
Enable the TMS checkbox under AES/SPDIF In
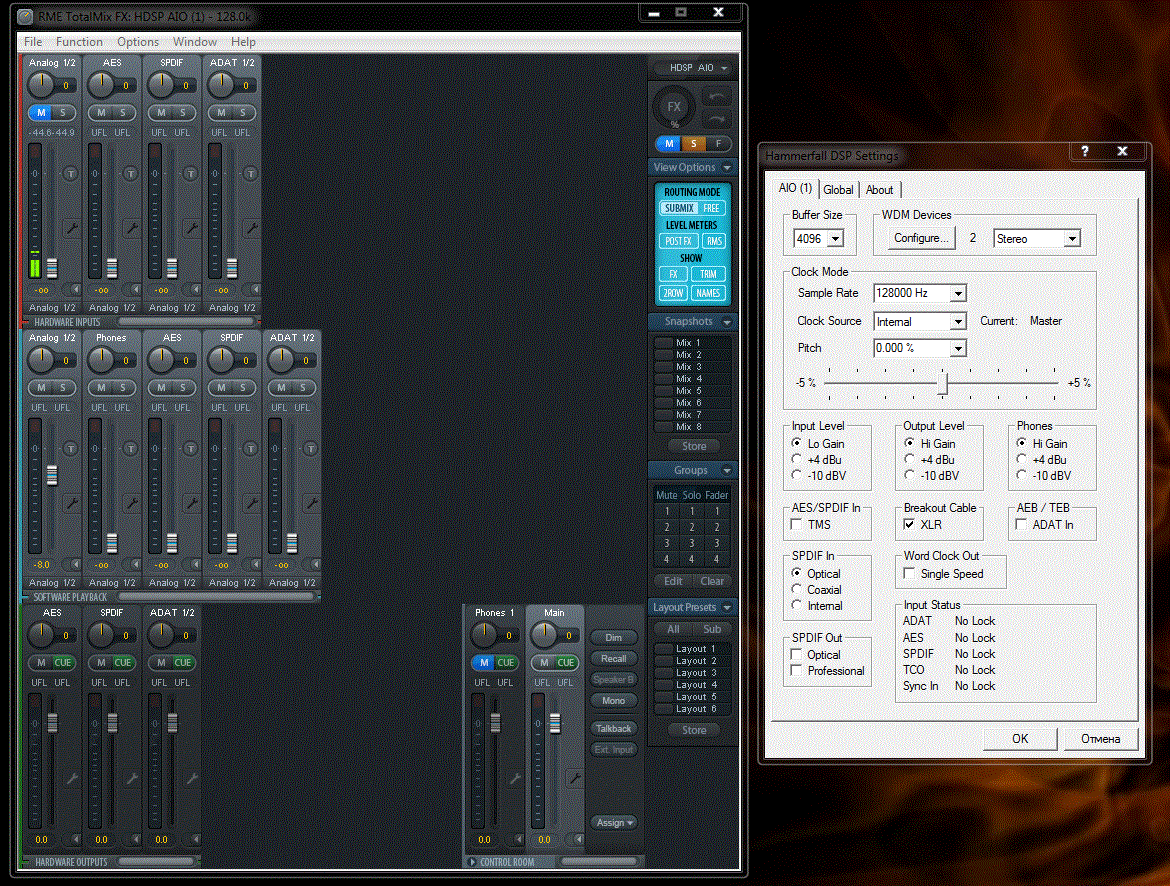[x=797, y=525]
